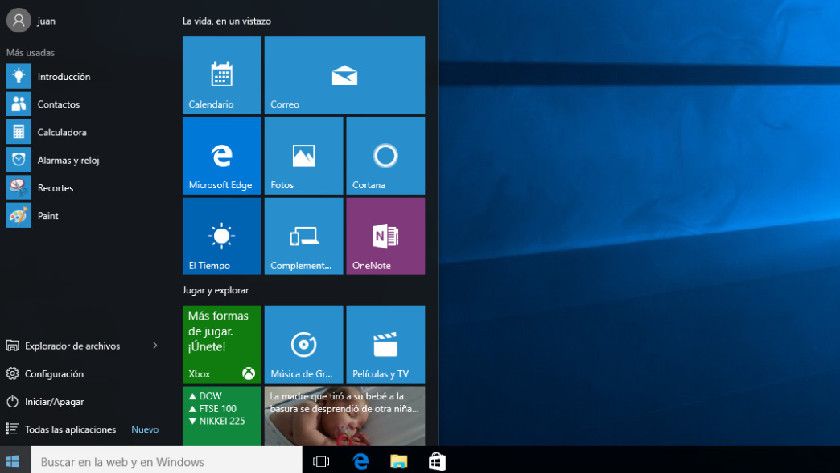The height and width of the screenshot is (473, 840).
Task: Click the Nuevo label next to all apps
Action: click(x=145, y=430)
